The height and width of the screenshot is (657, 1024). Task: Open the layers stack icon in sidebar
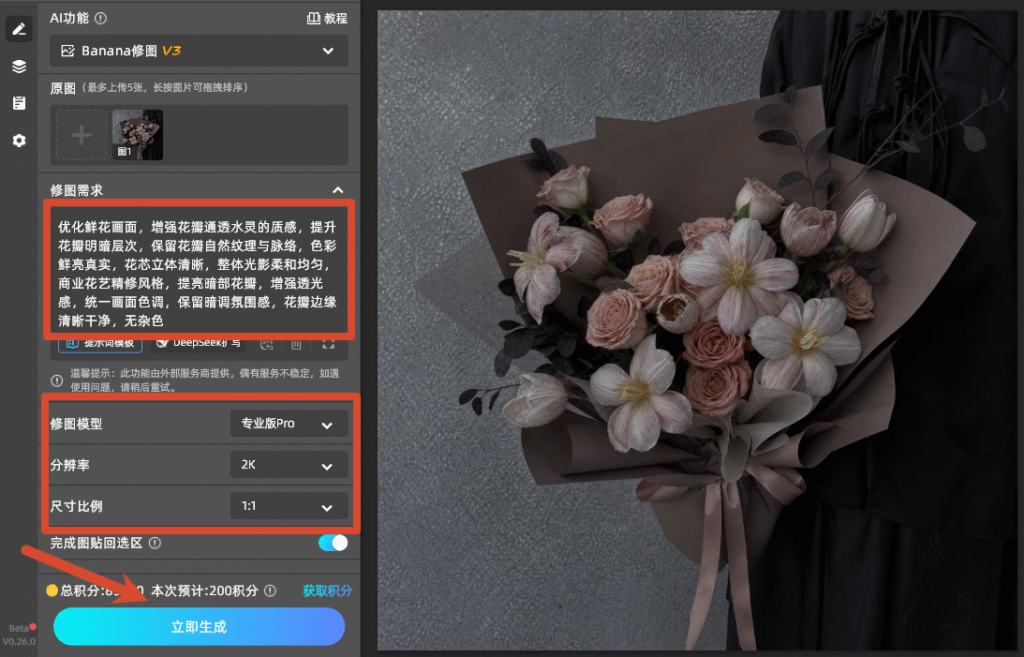(19, 66)
